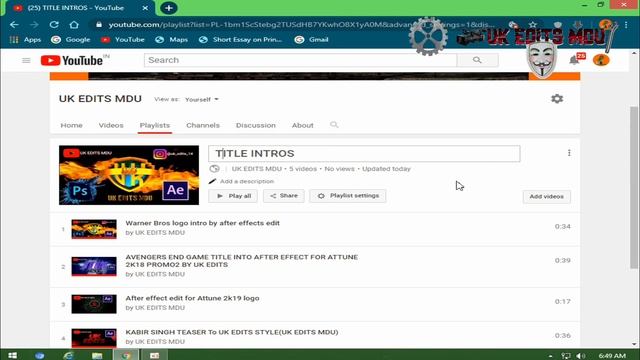Open File Explorer from taskbar
This screenshot has width=640, height=360.
(97, 355)
